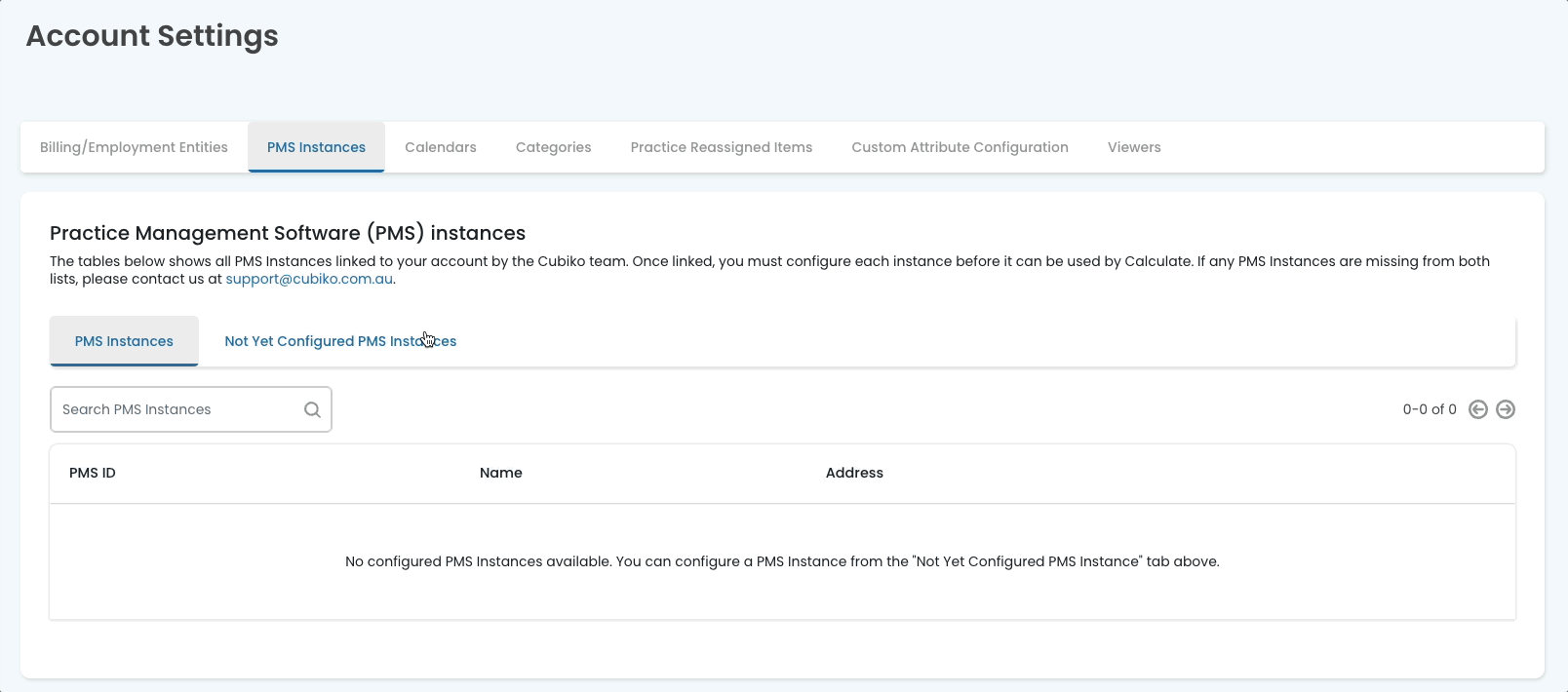This screenshot has width=1568, height=692.
Task: Open the Categories tab
Action: click(x=553, y=147)
